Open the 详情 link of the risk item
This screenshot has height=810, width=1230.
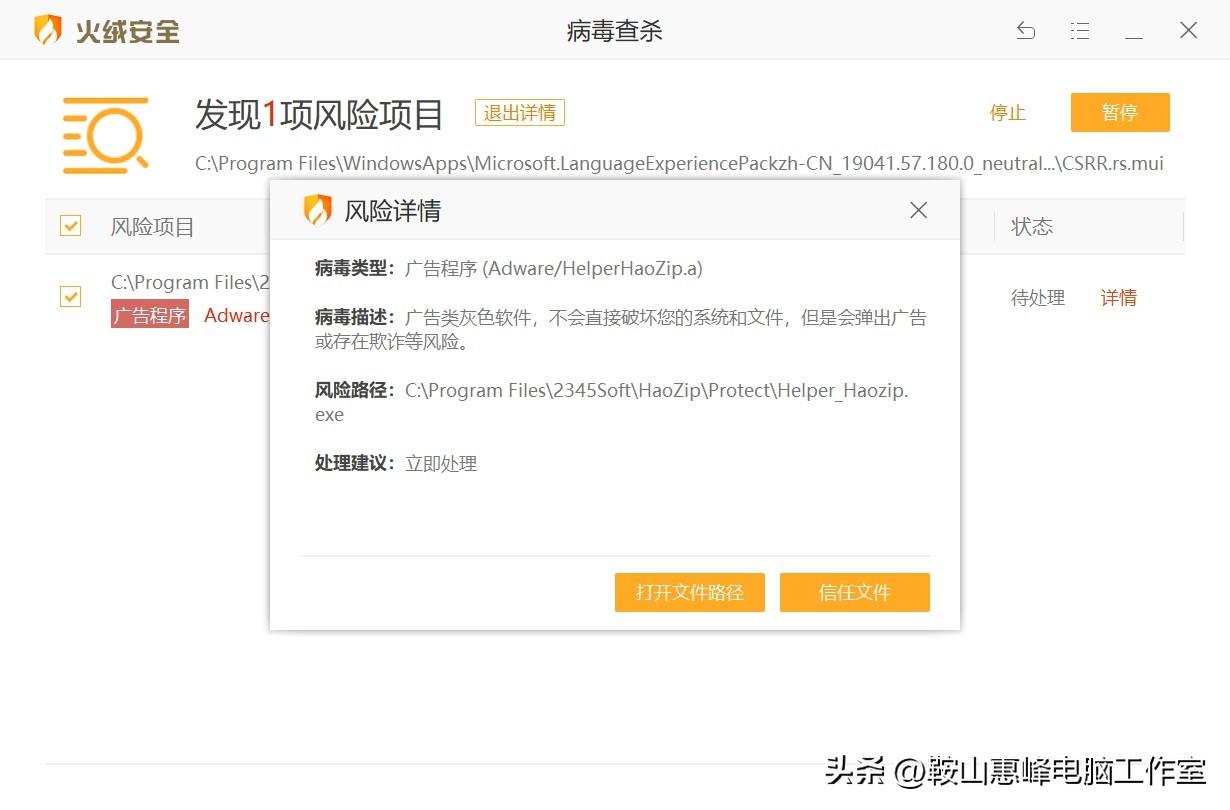(1119, 298)
